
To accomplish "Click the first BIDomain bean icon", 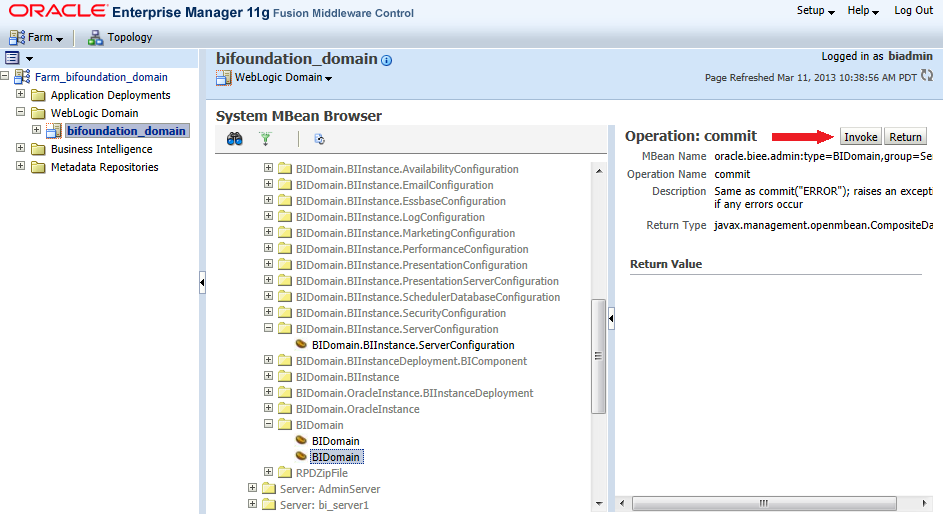I will click(x=301, y=441).
